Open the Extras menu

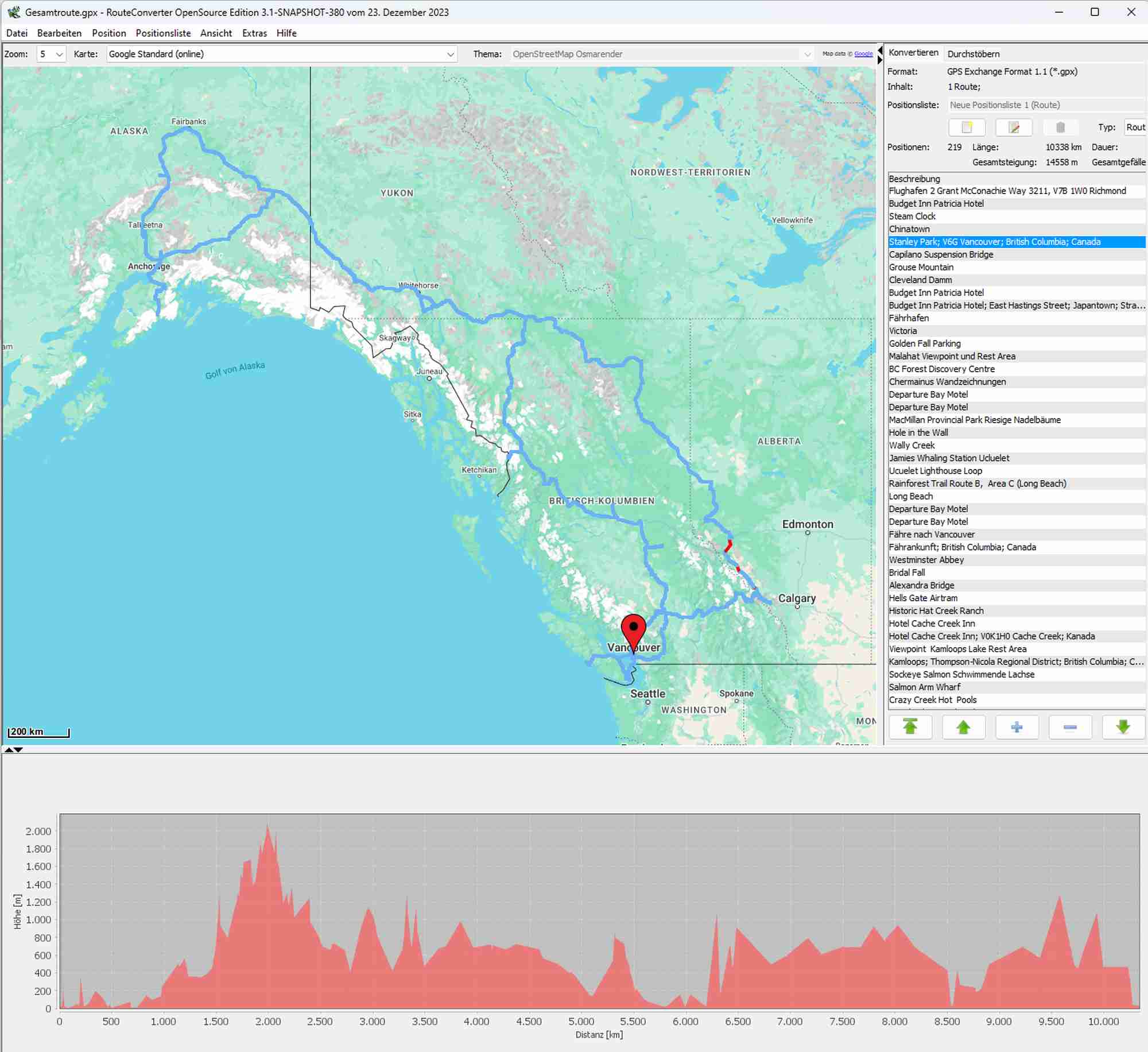point(254,33)
